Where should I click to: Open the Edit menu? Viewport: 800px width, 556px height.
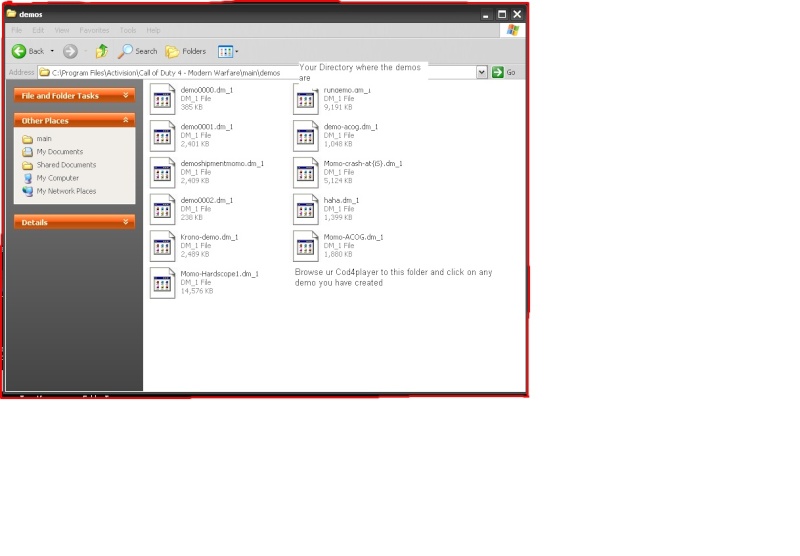38,30
